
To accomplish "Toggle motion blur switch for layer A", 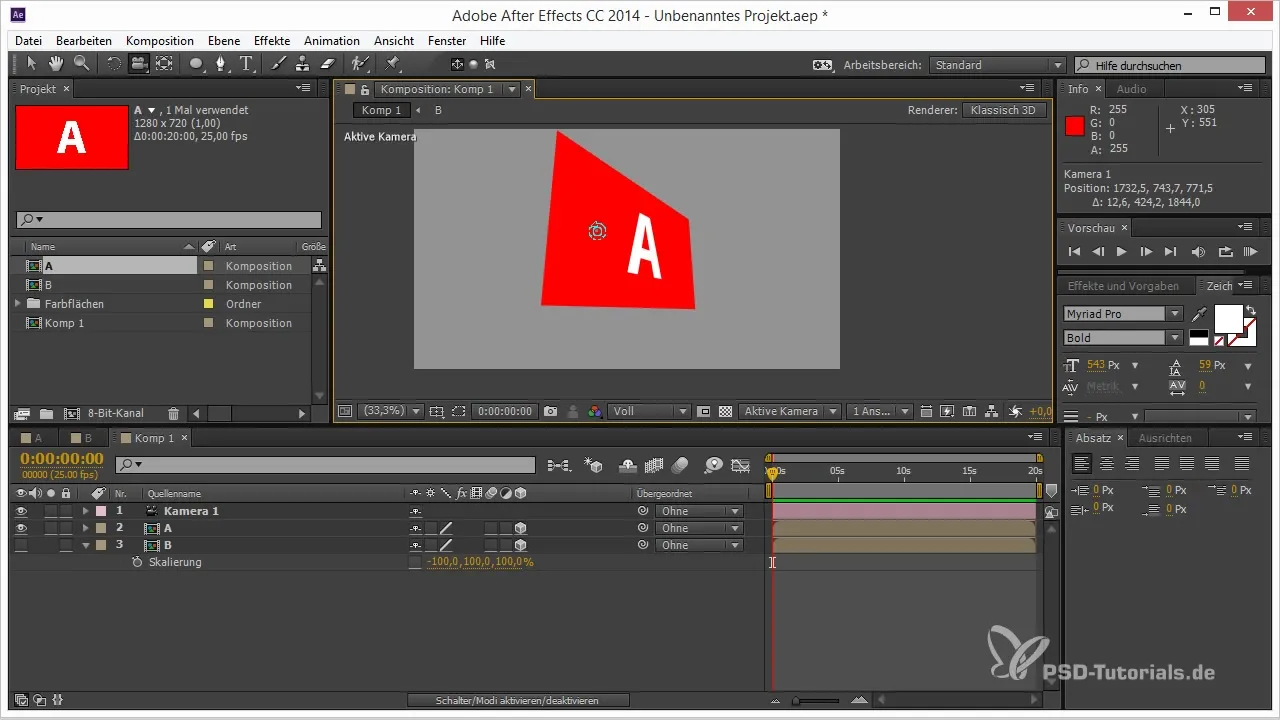I will click(x=490, y=528).
